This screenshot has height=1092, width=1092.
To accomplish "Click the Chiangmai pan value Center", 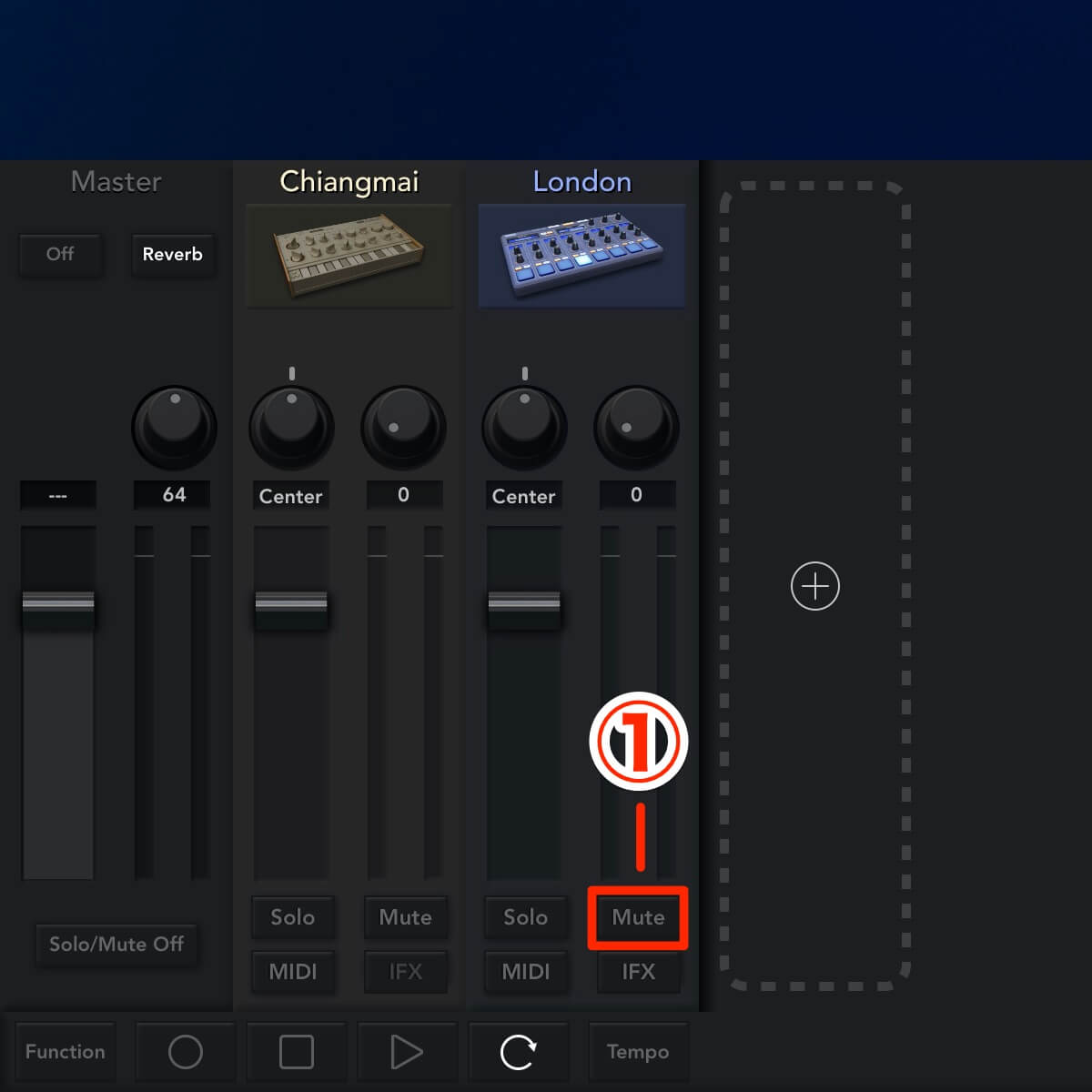I will [291, 496].
